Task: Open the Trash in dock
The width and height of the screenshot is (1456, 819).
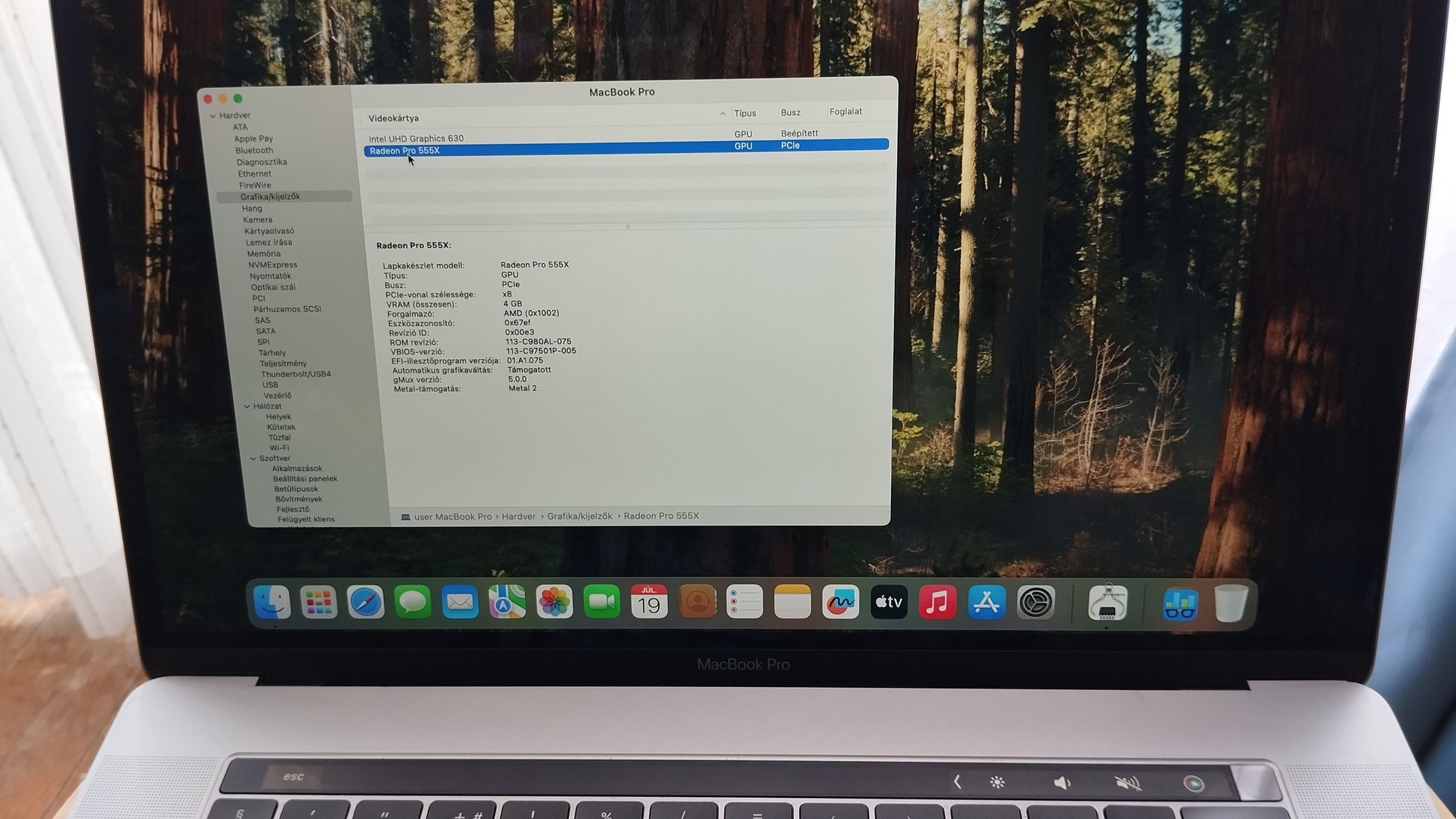Action: coord(1230,603)
